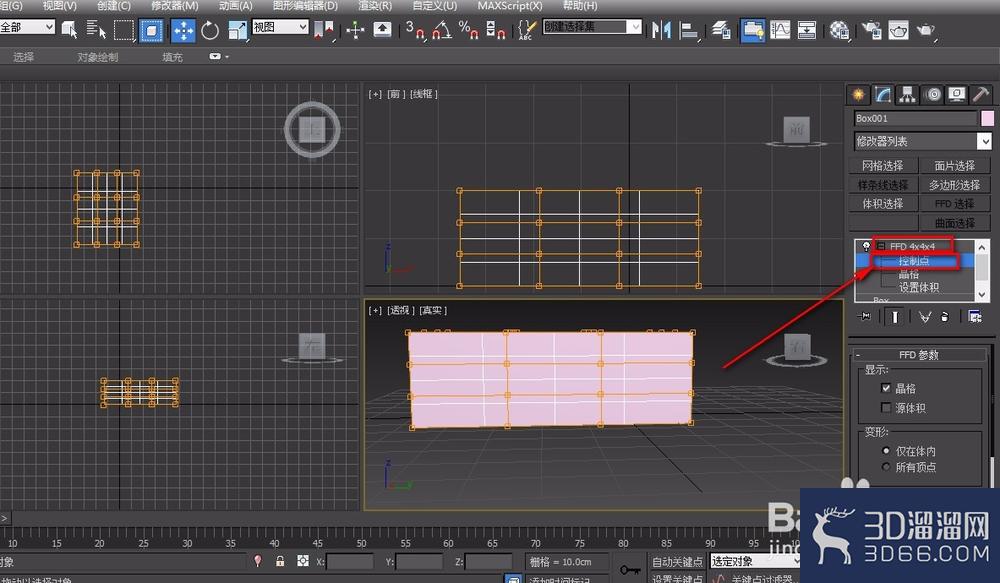Screen dimensions: 1000x583
Task: Click the Render Production teapot icon
Action: 926,29
